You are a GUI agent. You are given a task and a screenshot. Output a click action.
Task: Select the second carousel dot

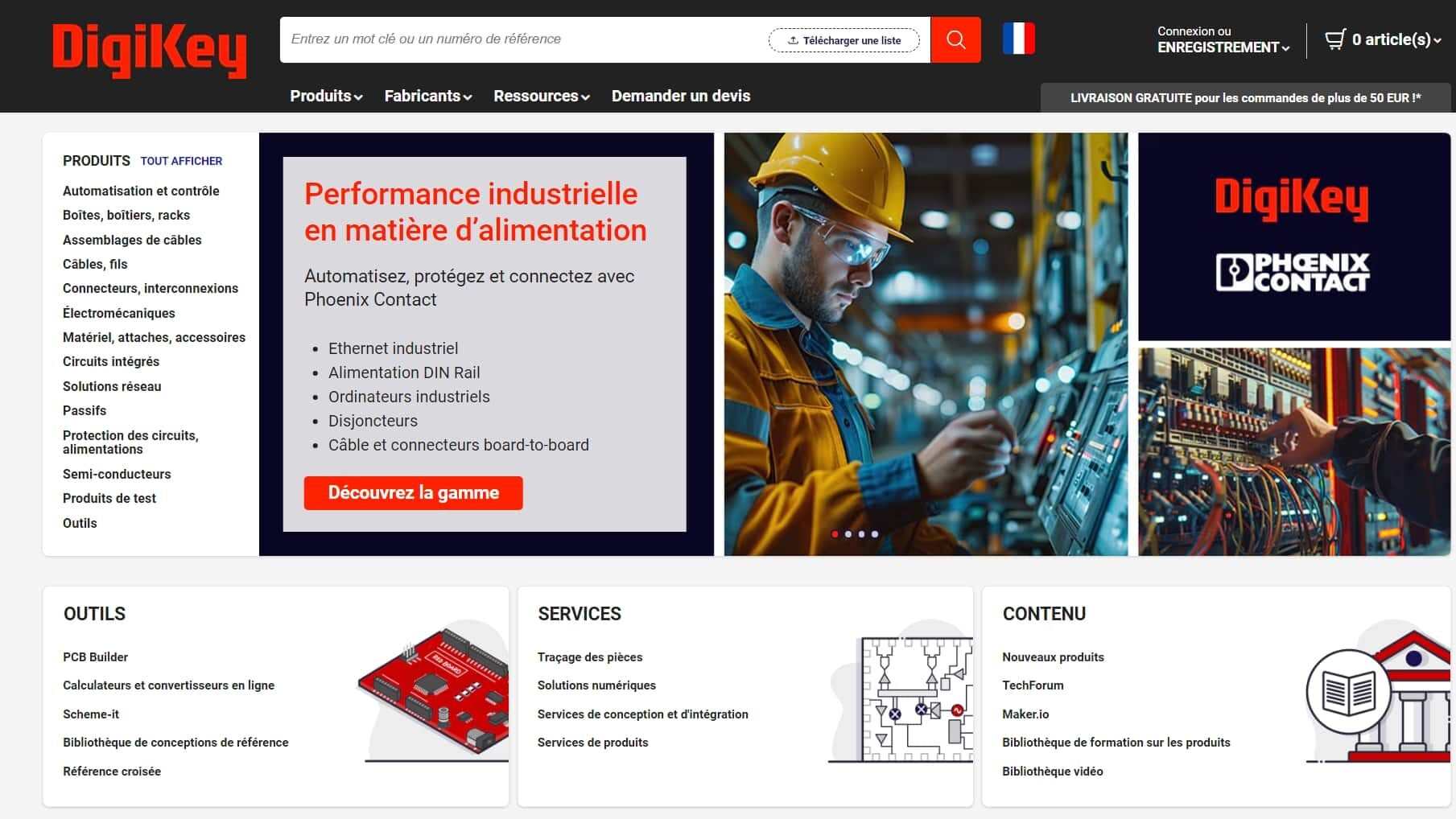[848, 534]
